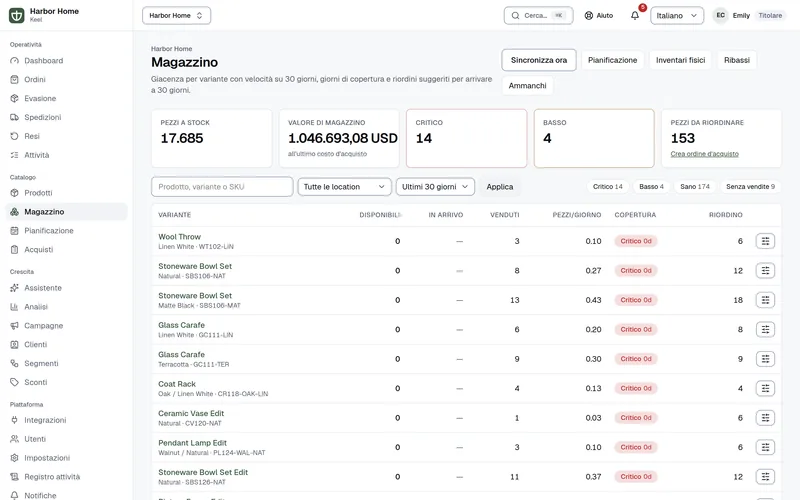
Task: Click the Prodotto, variante o SKU field
Action: (x=222, y=187)
